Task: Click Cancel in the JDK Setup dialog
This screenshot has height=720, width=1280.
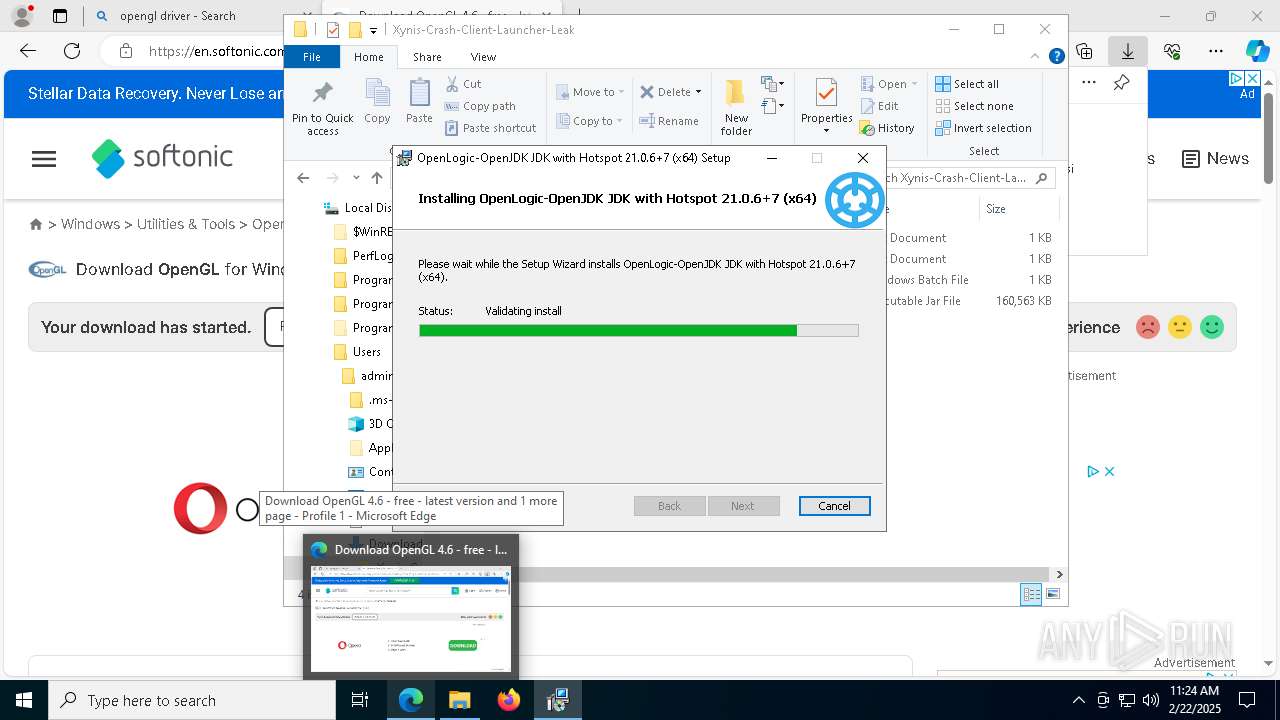Action: pos(834,506)
